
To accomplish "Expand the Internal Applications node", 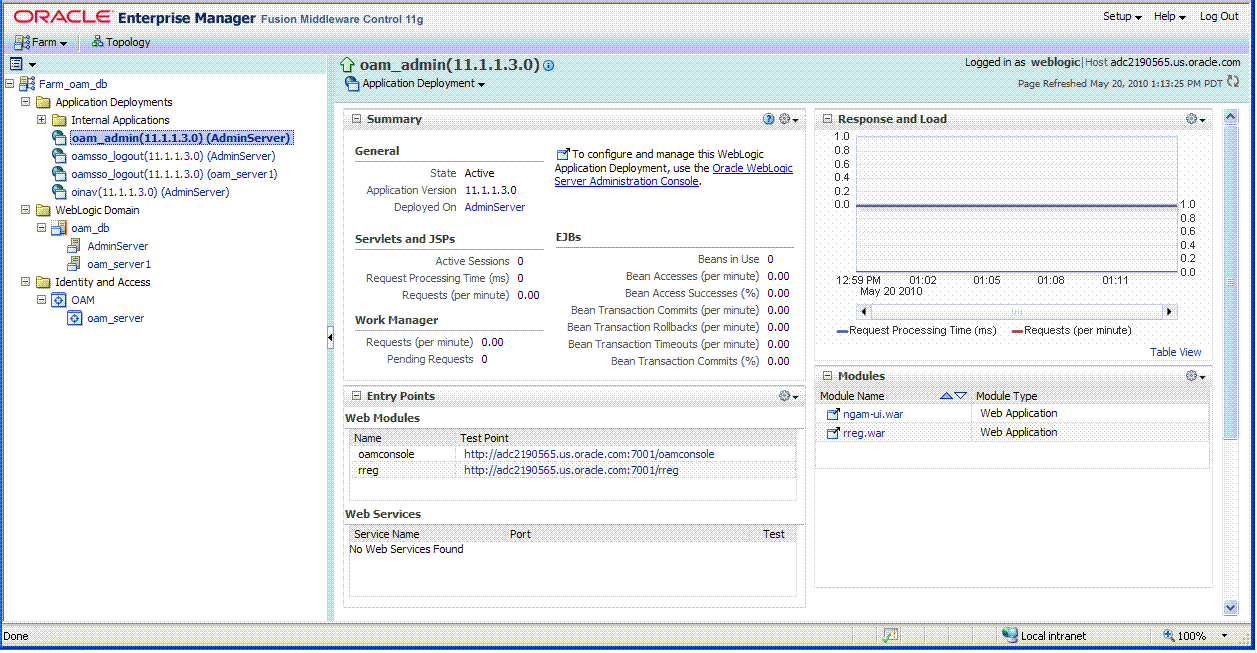I will (x=41, y=120).
